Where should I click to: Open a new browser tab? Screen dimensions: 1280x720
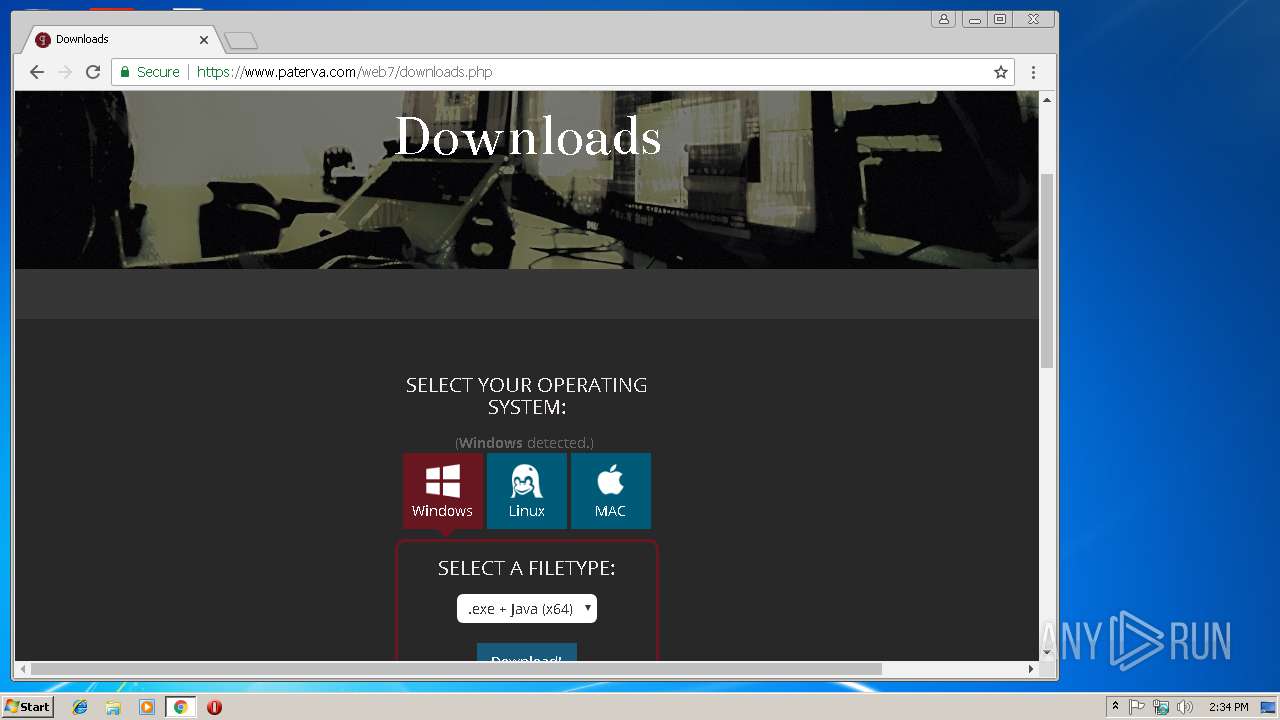click(x=241, y=41)
